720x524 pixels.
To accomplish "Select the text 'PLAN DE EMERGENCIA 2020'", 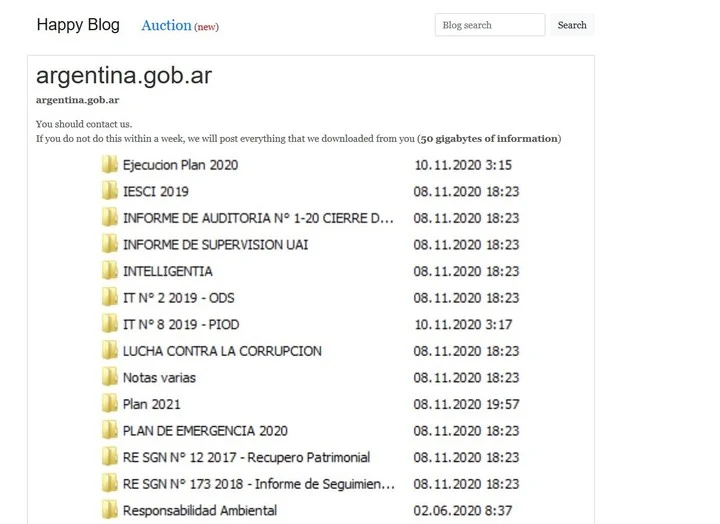I will [205, 431].
